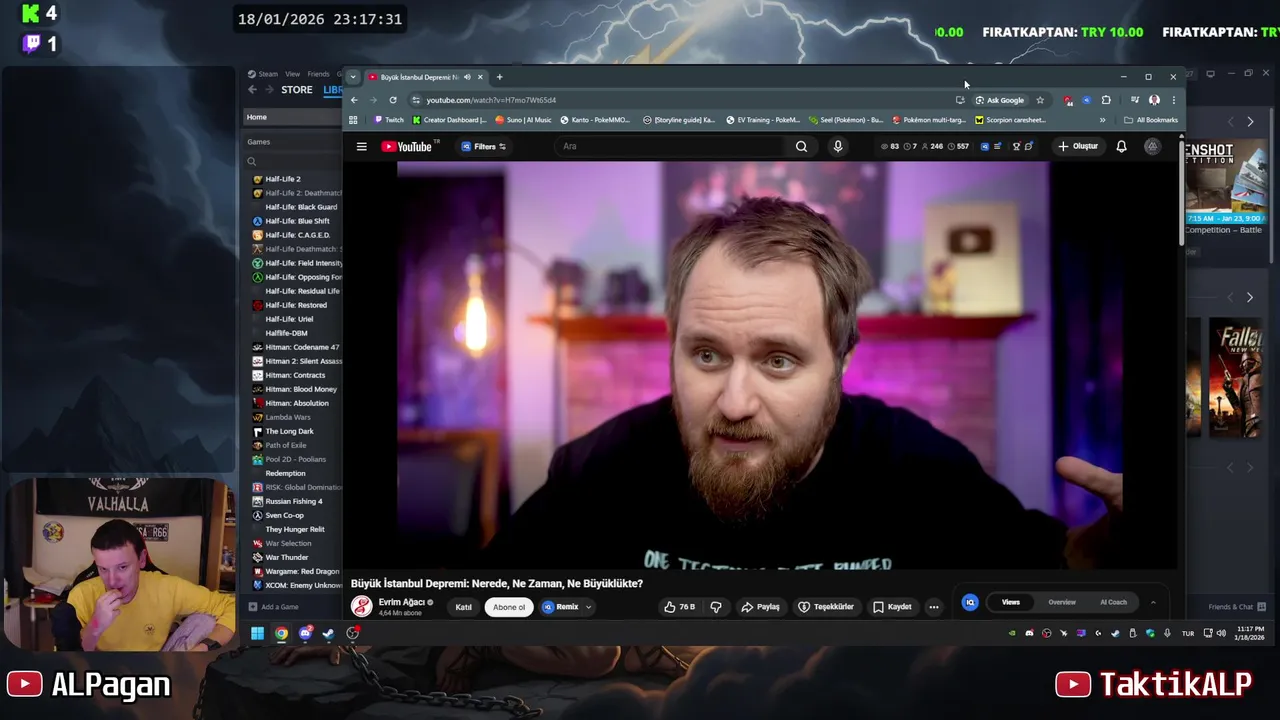Viewport: 1280px width, 720px height.
Task: Open the Teşekkürler super thanks button
Action: point(826,607)
